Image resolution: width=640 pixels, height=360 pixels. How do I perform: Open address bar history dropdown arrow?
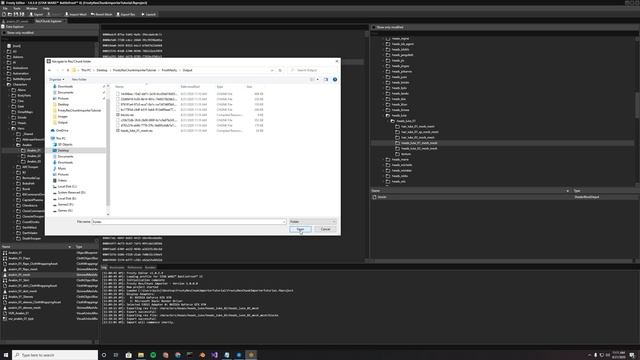[x=272, y=70]
